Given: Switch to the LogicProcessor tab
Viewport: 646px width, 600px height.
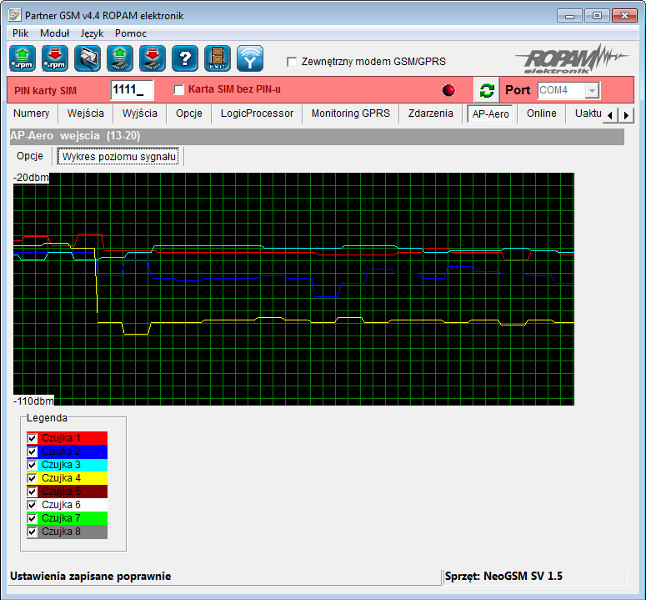Looking at the screenshot, I should (x=257, y=114).
